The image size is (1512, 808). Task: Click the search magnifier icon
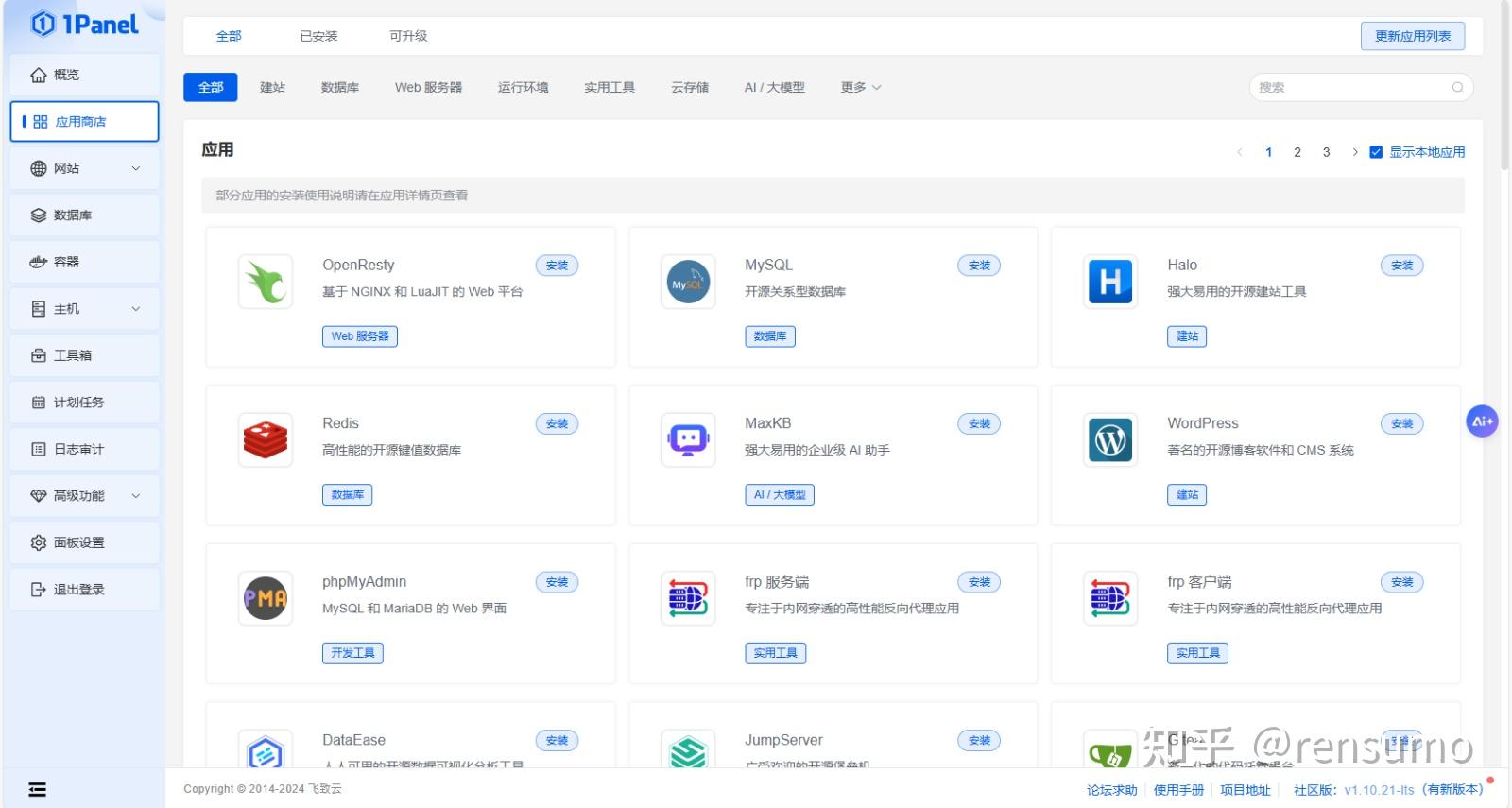point(1457,87)
